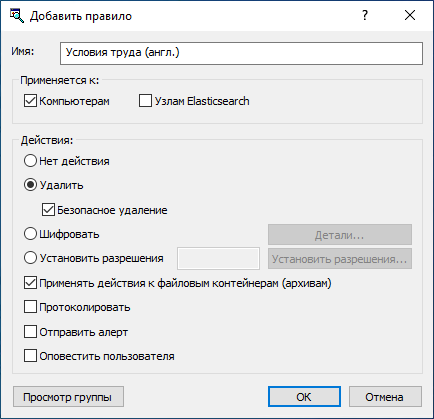Select the Удалить radio option

[30, 185]
